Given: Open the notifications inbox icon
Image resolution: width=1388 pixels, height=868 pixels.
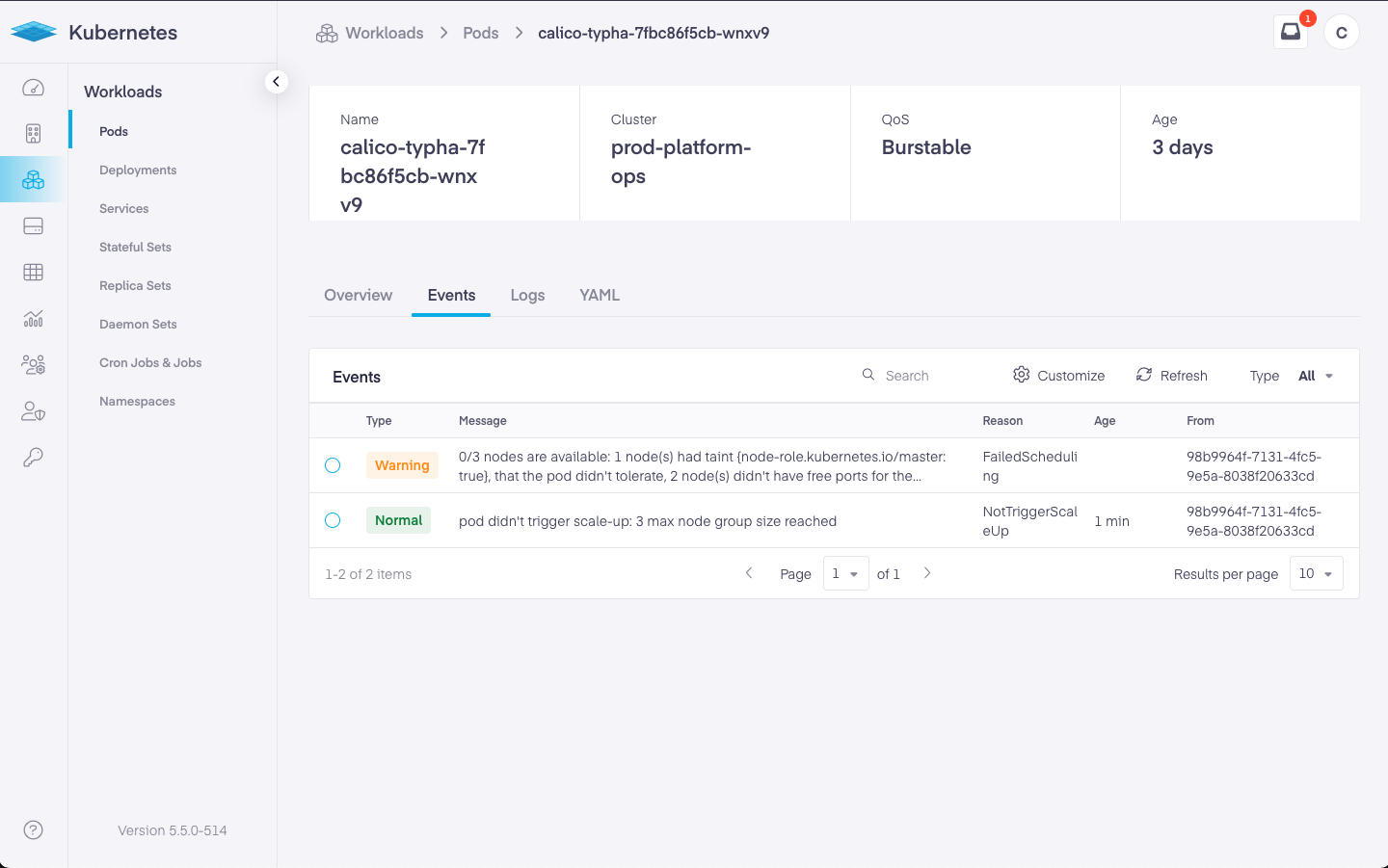Looking at the screenshot, I should (x=1290, y=32).
